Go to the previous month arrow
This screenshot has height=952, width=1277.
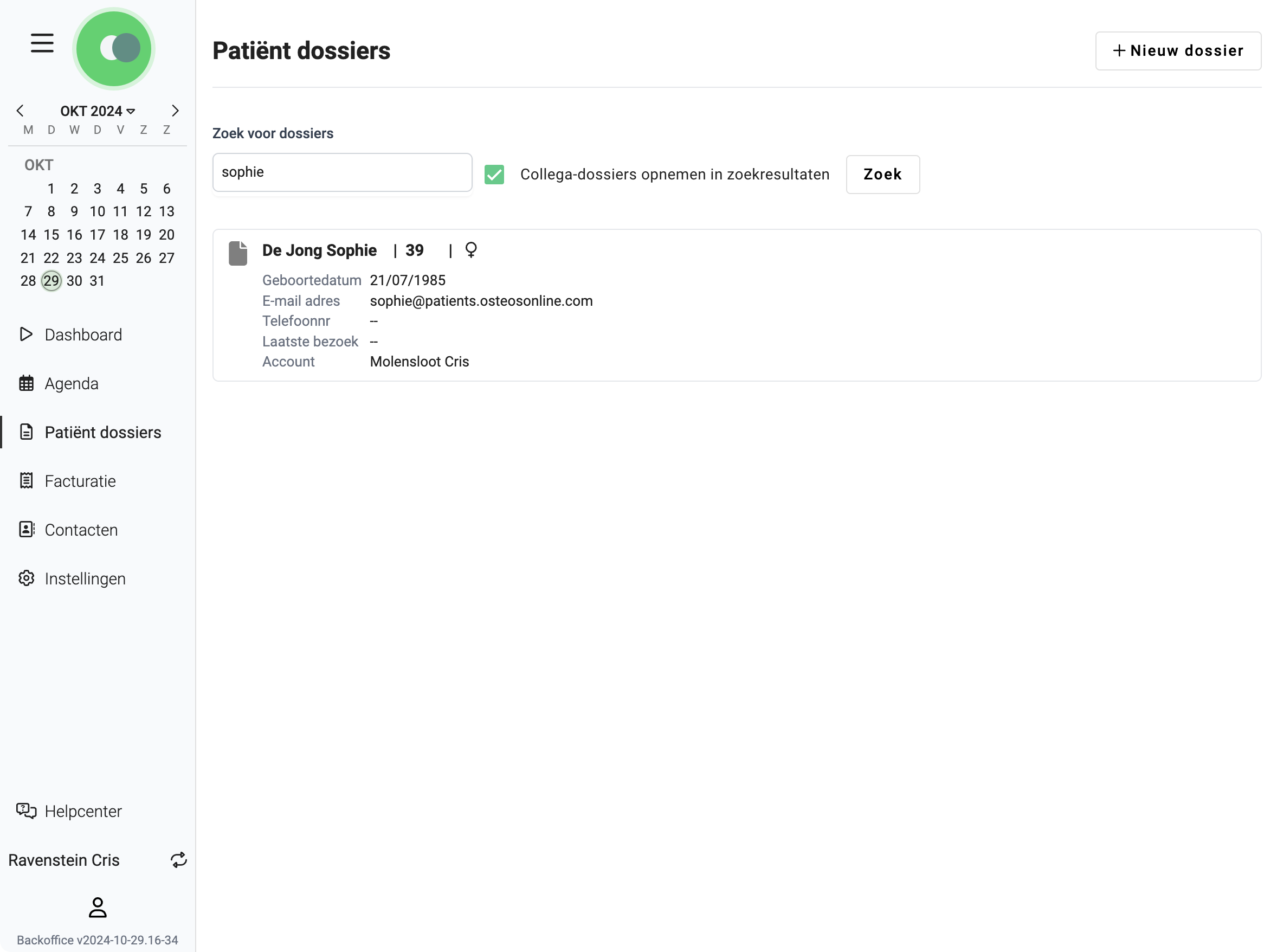[x=20, y=111]
